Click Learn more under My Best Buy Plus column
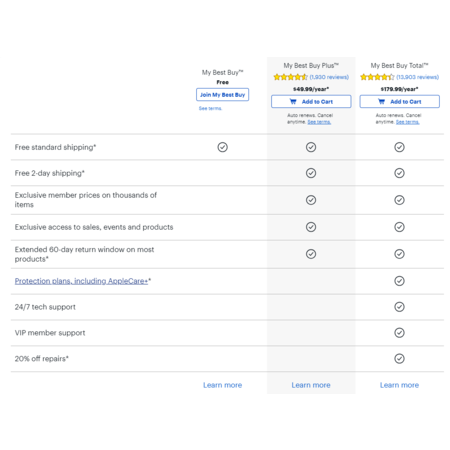Screen dimensions: 450x450 tap(311, 385)
